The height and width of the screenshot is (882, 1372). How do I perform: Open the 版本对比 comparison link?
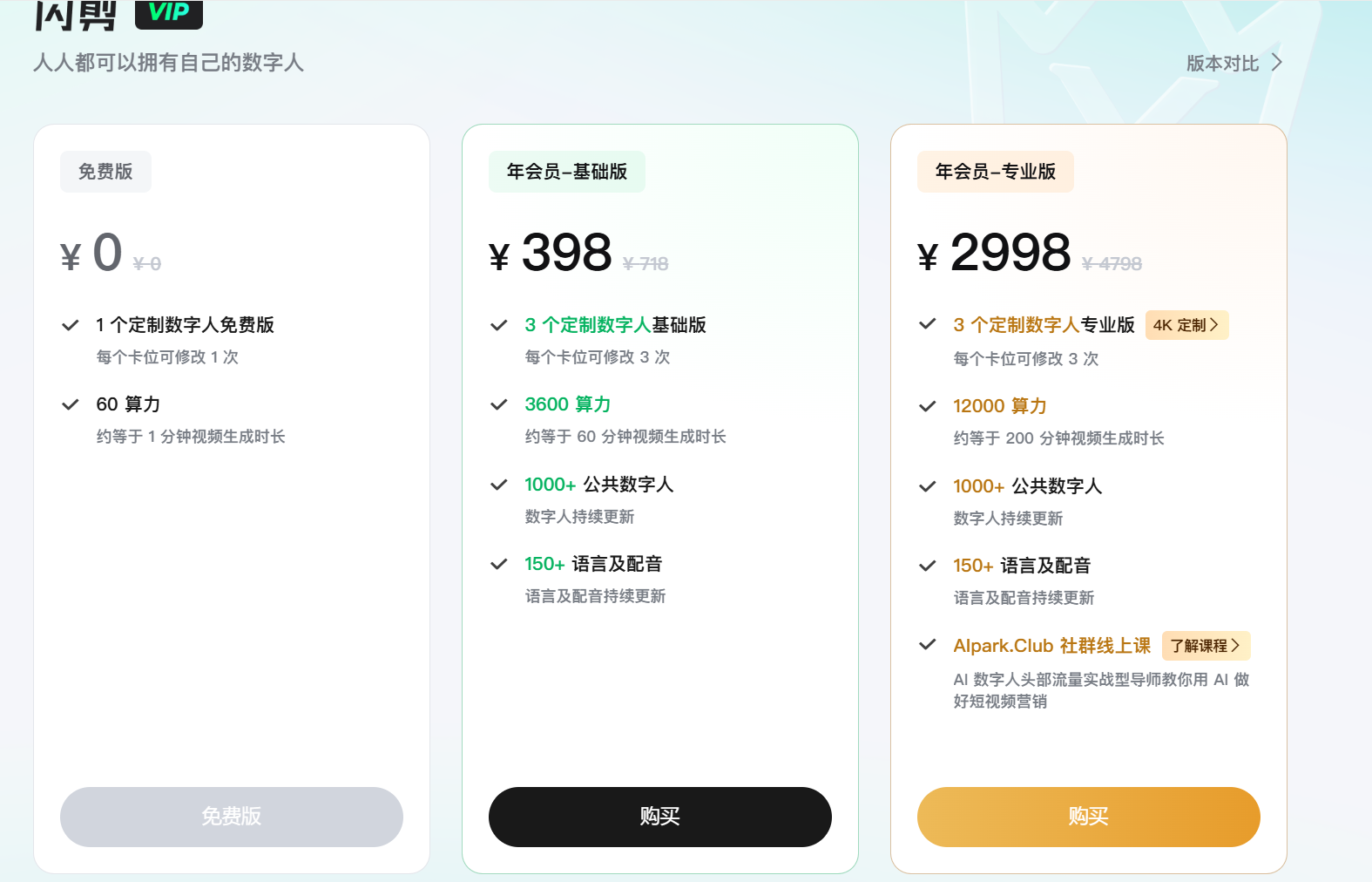pos(1222,64)
